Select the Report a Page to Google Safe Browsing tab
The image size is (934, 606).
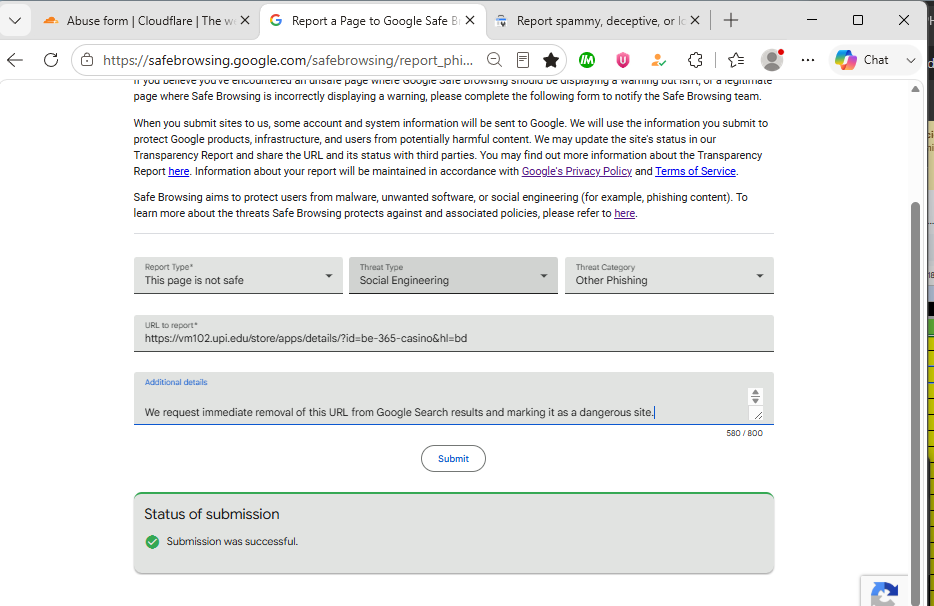tap(372, 21)
